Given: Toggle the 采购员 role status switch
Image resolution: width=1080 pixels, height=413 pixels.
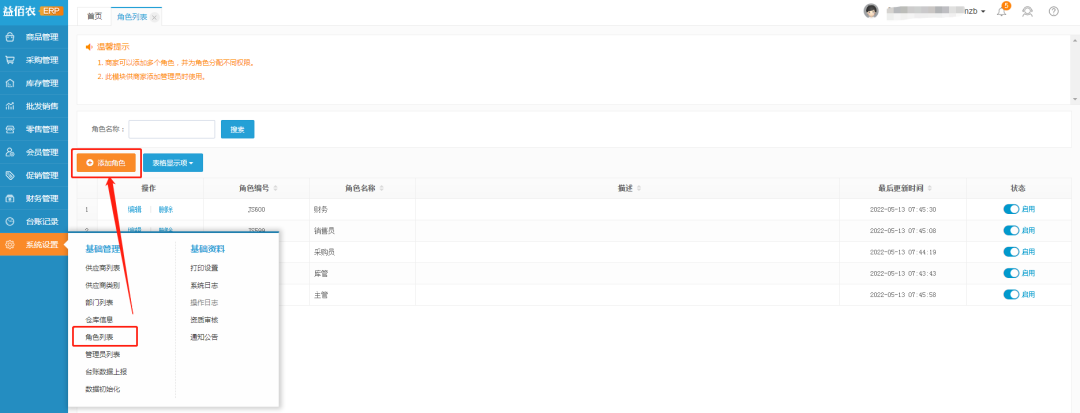Looking at the screenshot, I should [1011, 252].
